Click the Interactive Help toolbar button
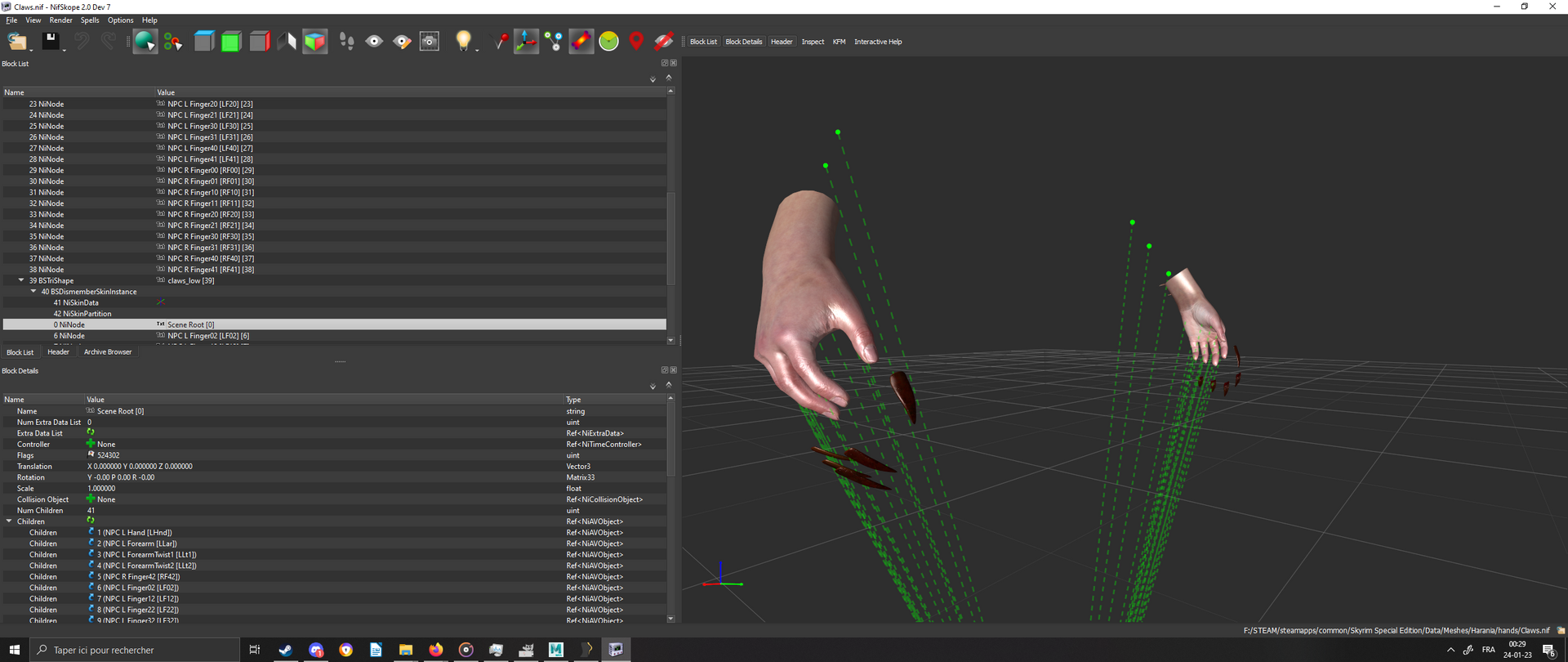The image size is (1568, 662). (x=878, y=42)
